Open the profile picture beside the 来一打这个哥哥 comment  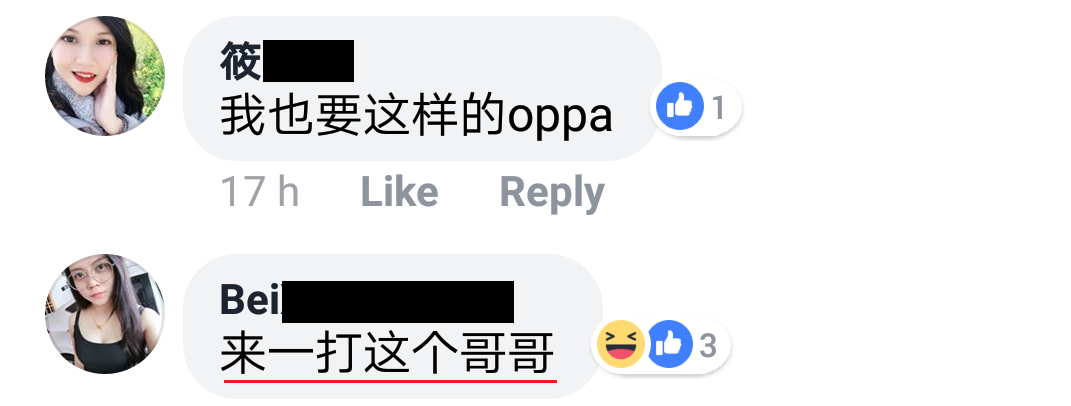[105, 314]
